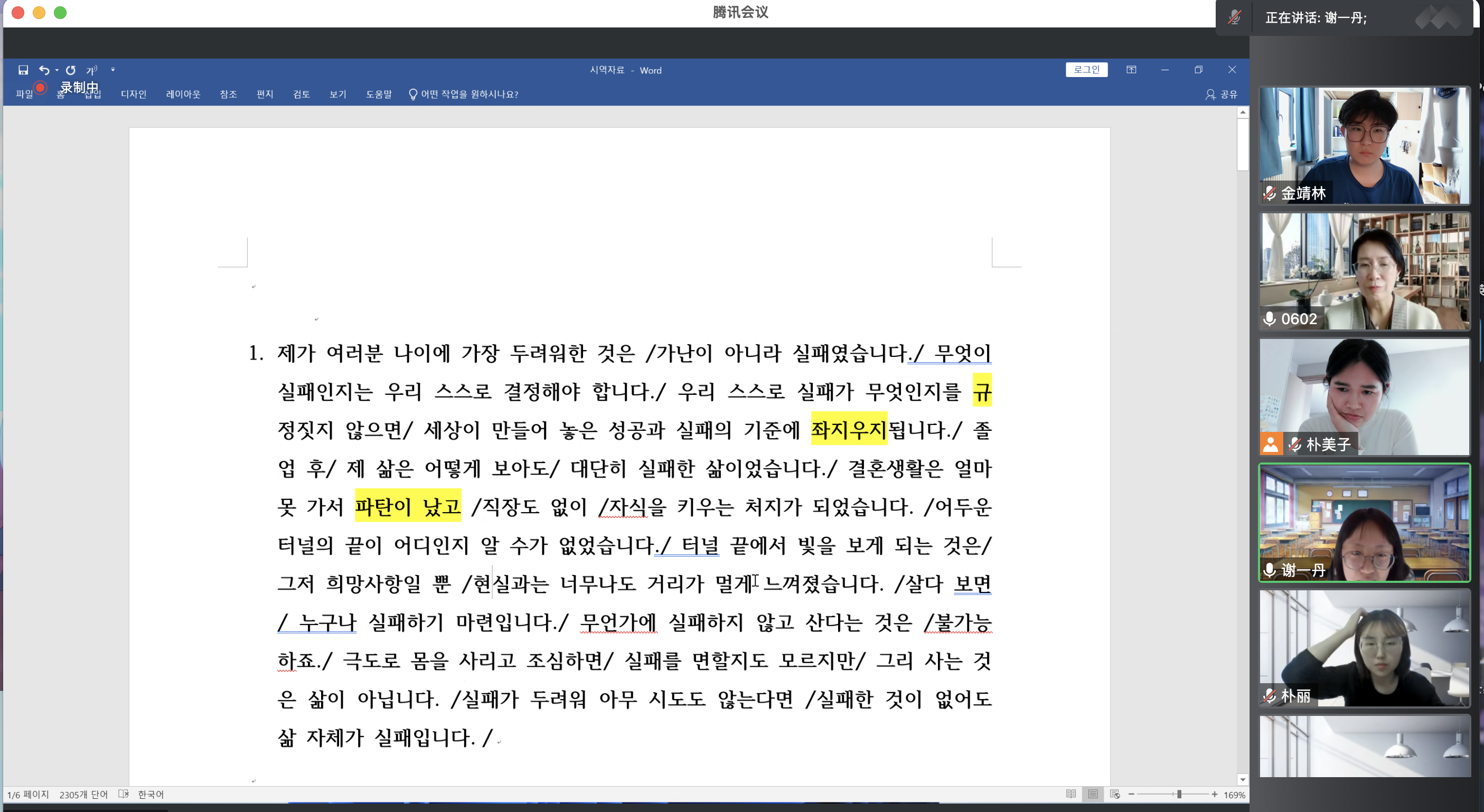Screen dimensions: 1484x812
Task: Click the 공유 share button
Action: pyautogui.click(x=1222, y=94)
